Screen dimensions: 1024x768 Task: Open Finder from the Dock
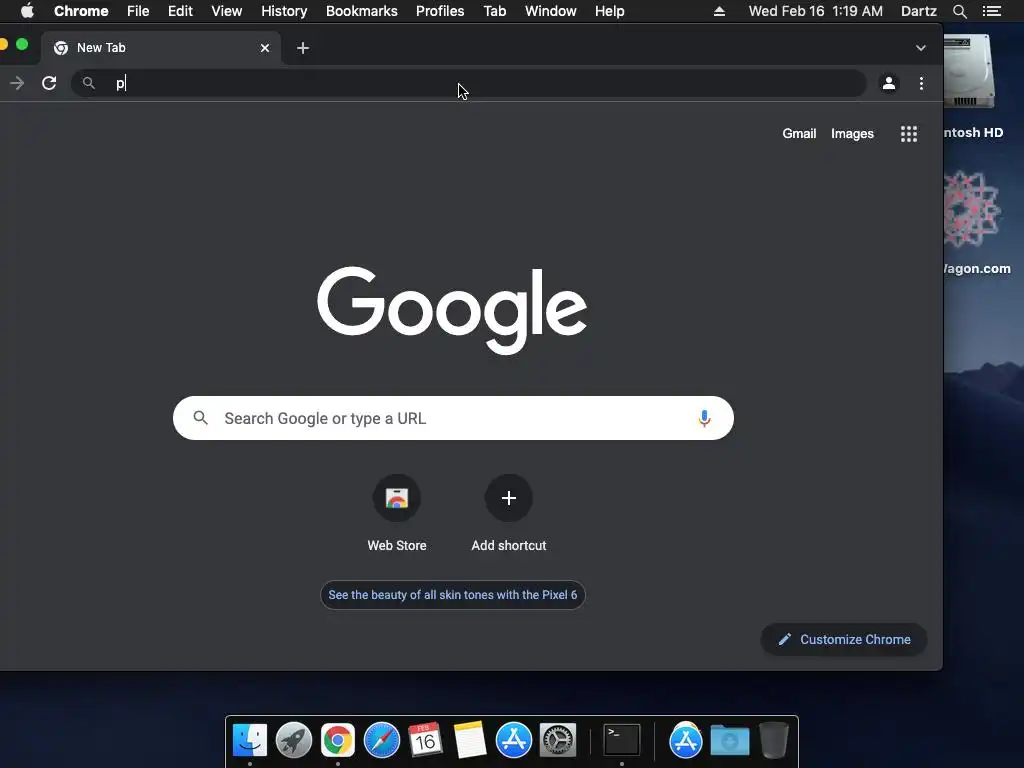[x=249, y=740]
